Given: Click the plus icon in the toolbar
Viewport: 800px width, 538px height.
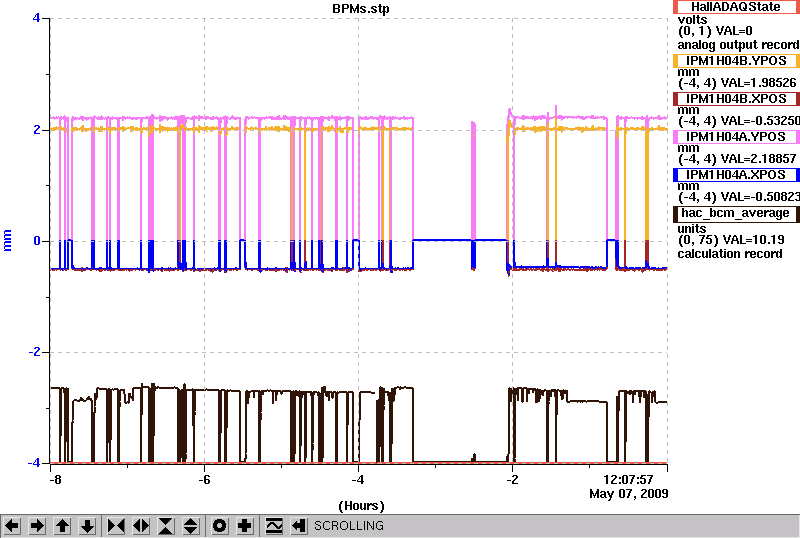Looking at the screenshot, I should click(244, 526).
